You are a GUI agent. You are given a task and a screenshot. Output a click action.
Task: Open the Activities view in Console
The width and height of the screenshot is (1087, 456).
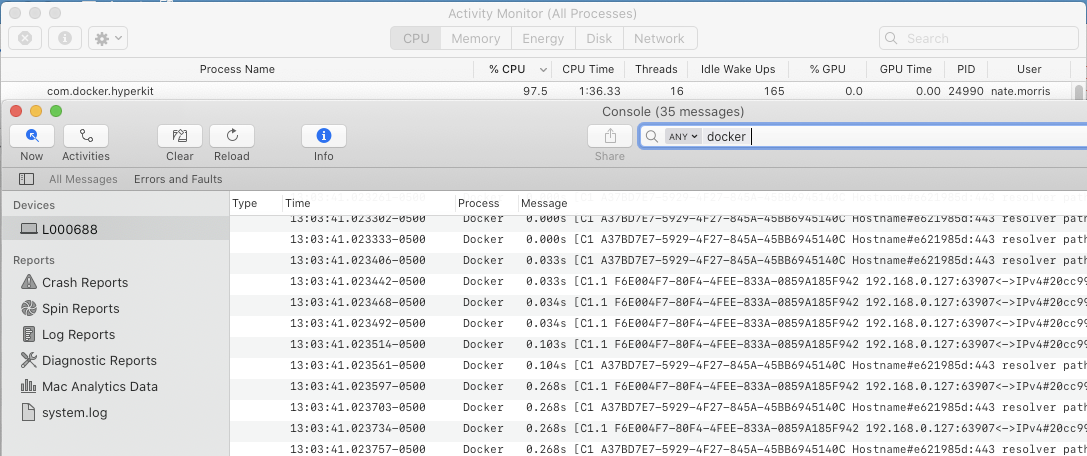(x=86, y=136)
